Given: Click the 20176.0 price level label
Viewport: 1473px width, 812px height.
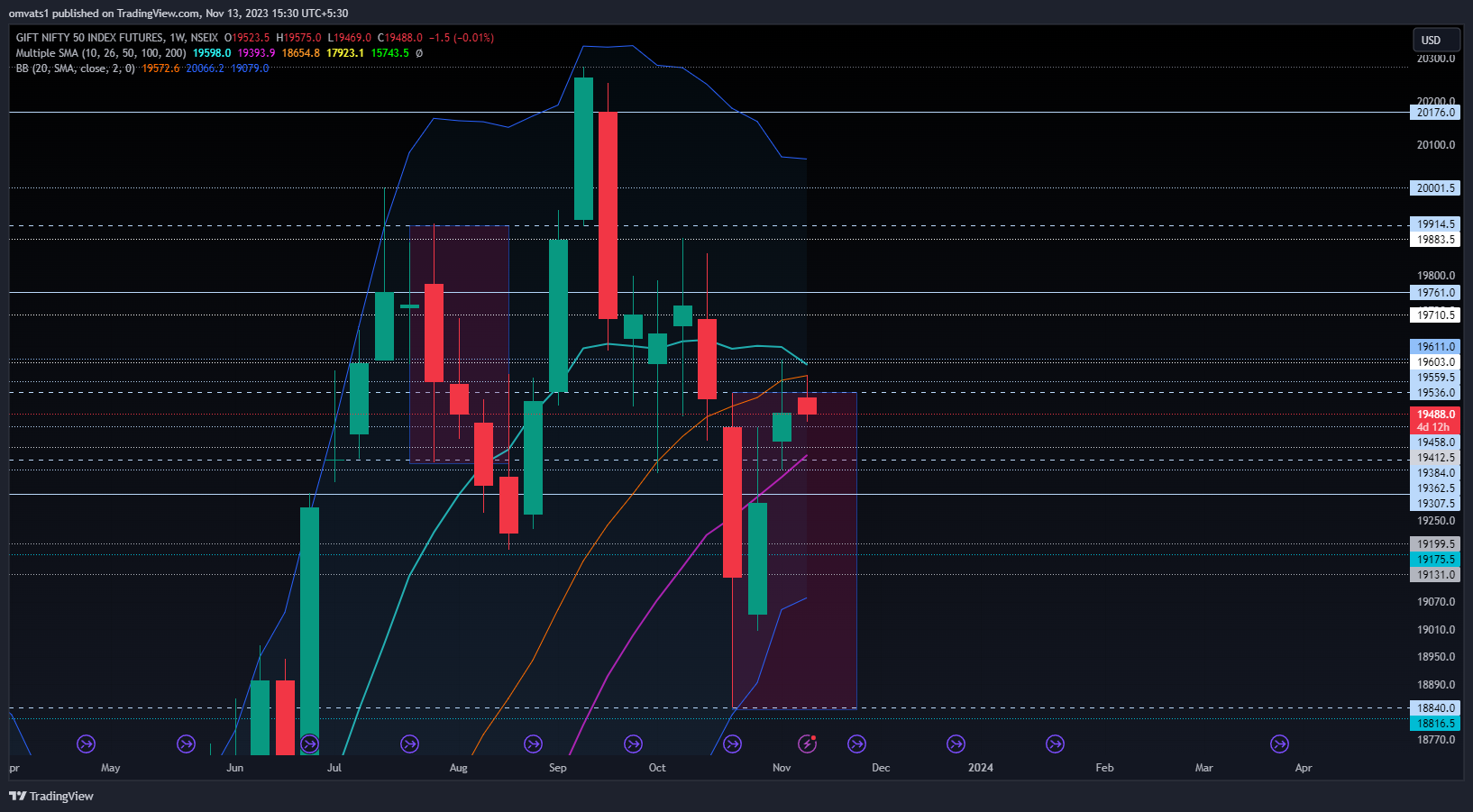Looking at the screenshot, I should pyautogui.click(x=1435, y=113).
